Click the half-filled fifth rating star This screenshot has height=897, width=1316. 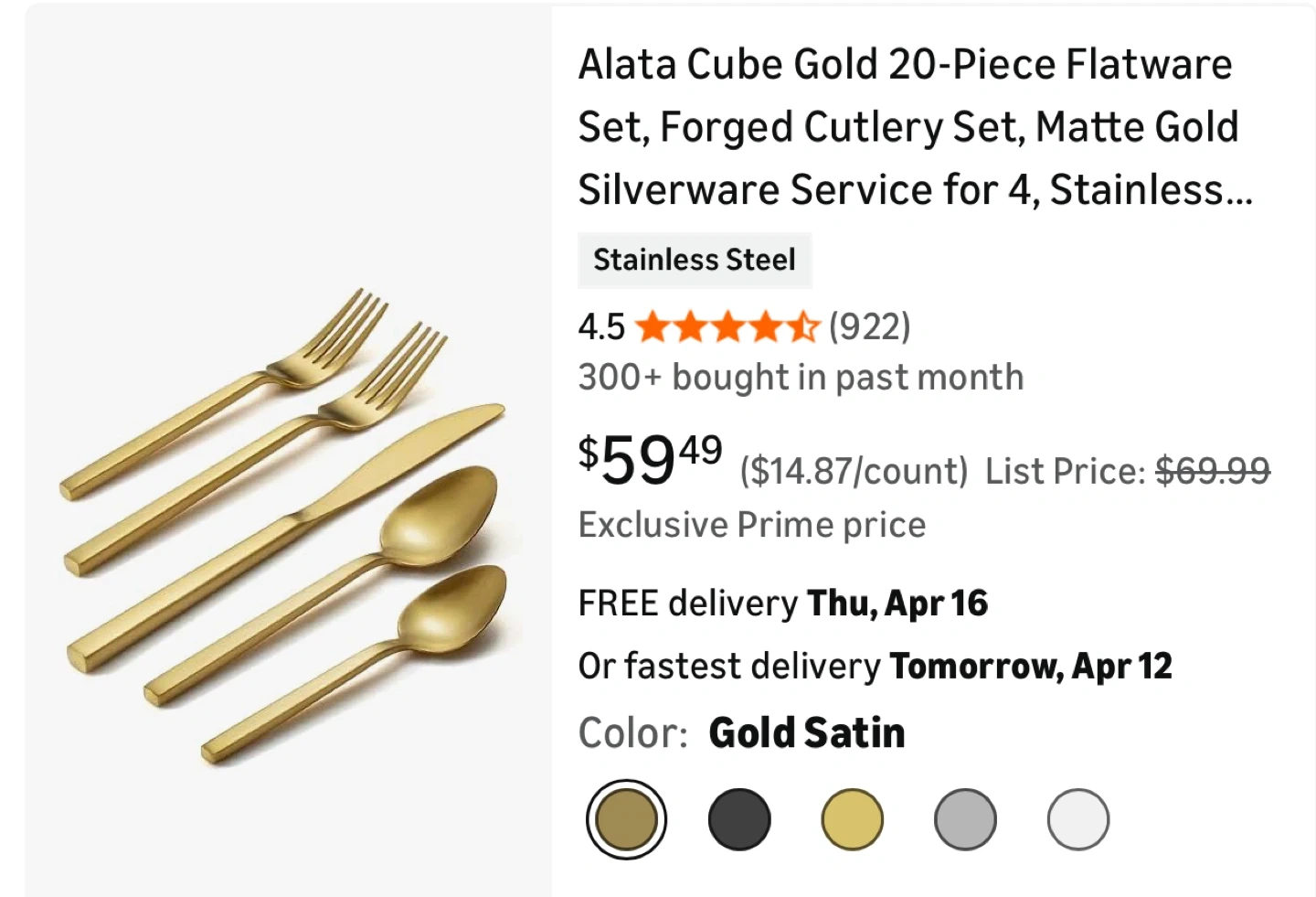coord(803,326)
